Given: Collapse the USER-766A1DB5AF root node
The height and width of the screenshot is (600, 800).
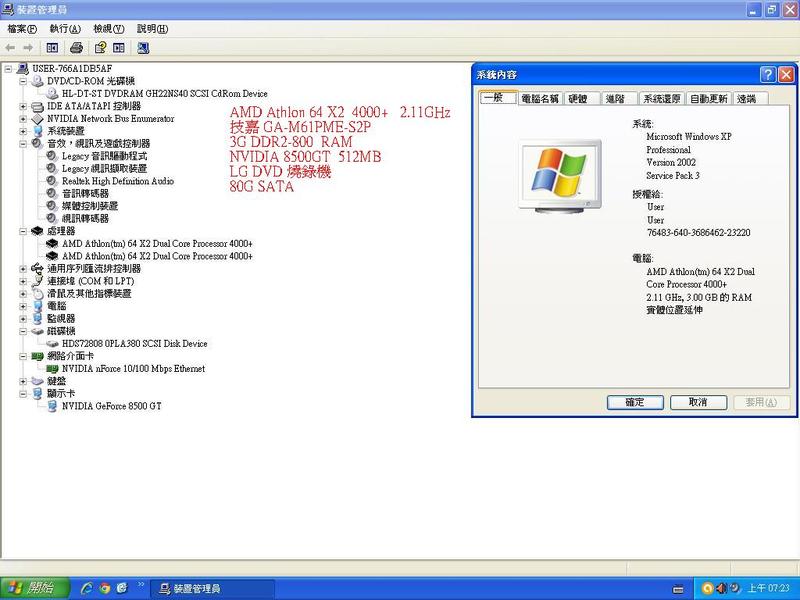Looking at the screenshot, I should pos(8,68).
